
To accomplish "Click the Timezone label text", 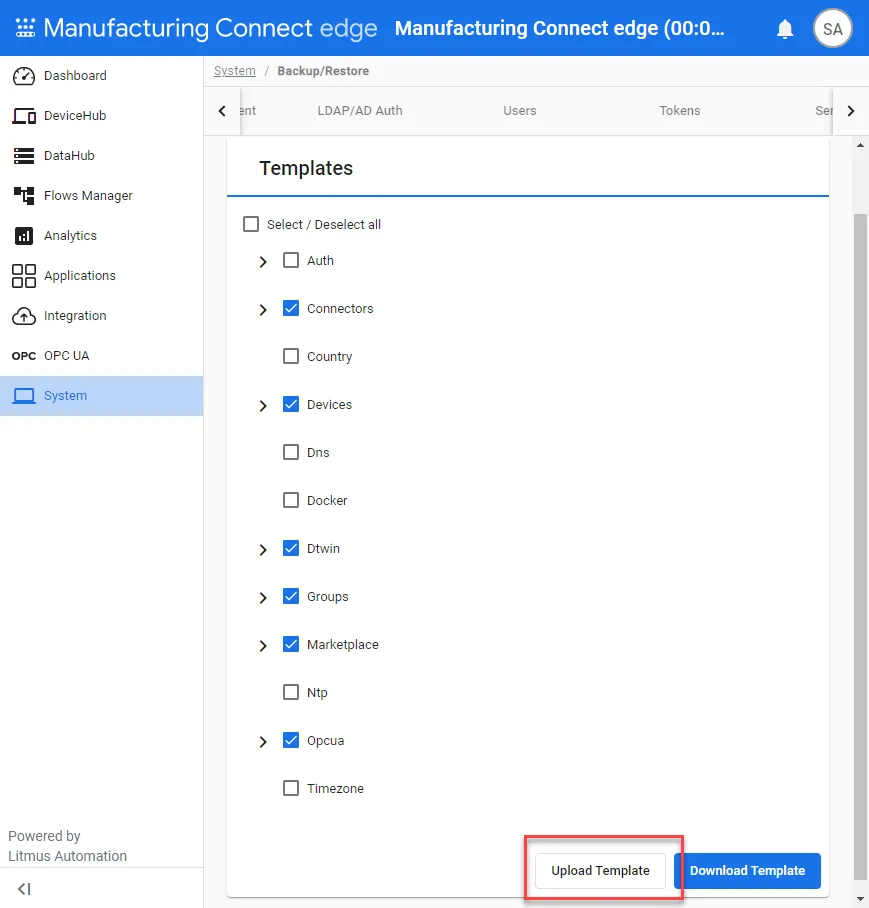I will [335, 789].
